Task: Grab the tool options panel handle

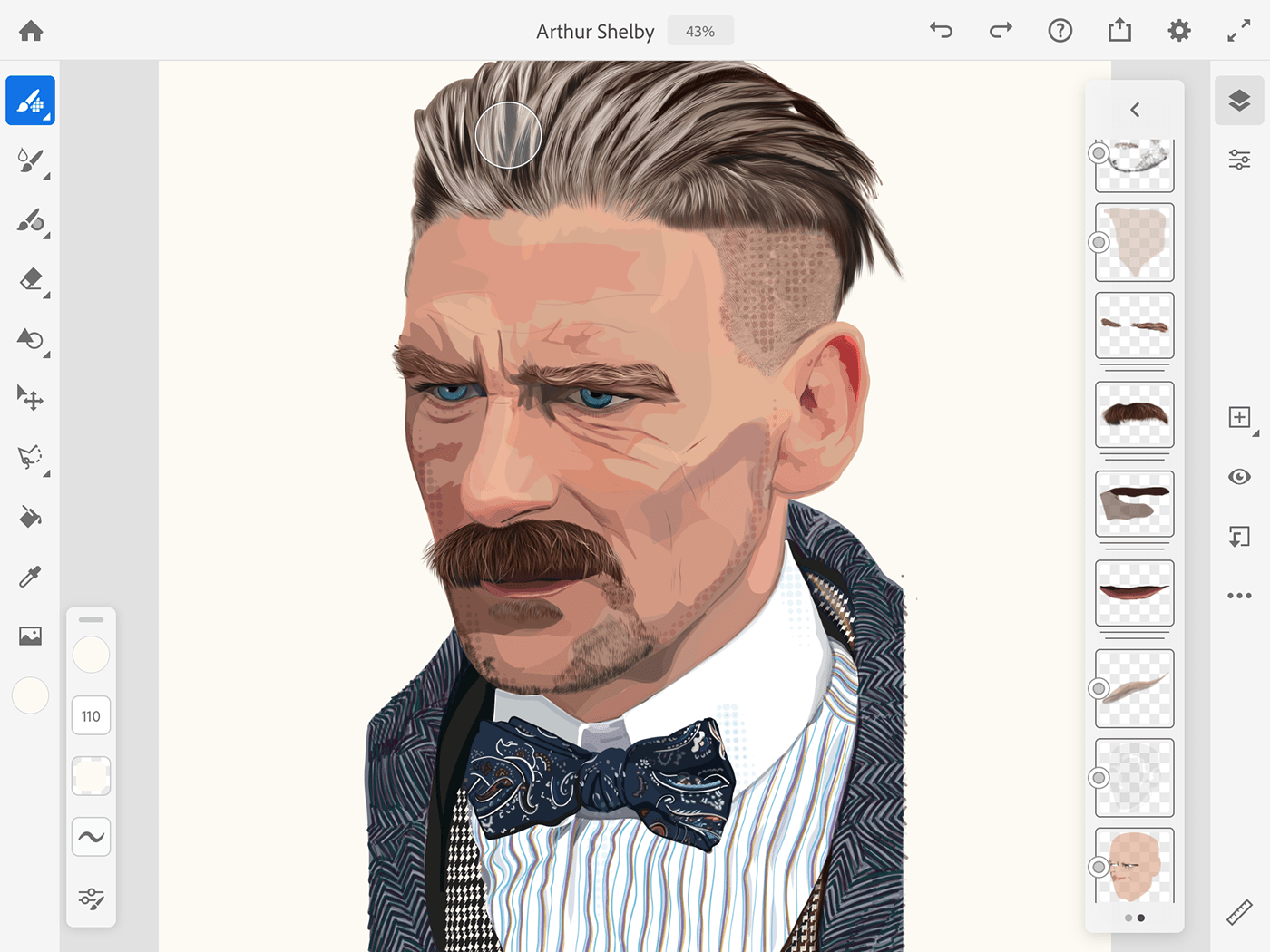Action: [x=92, y=619]
